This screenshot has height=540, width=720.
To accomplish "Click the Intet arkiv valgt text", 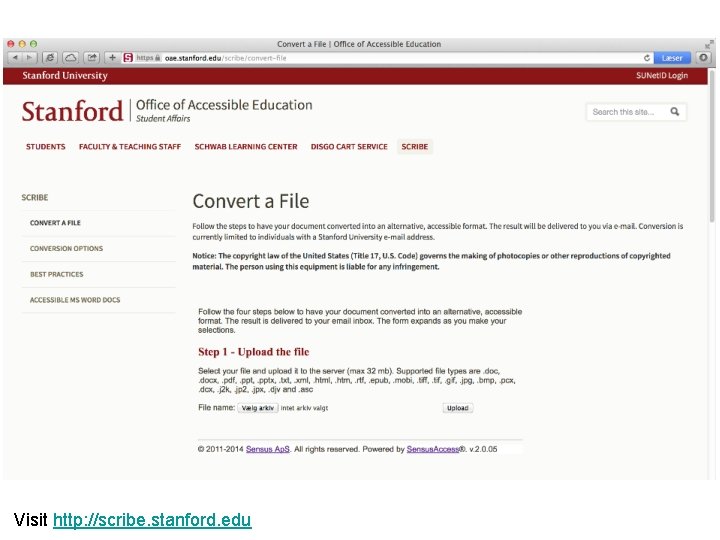I will (x=304, y=408).
